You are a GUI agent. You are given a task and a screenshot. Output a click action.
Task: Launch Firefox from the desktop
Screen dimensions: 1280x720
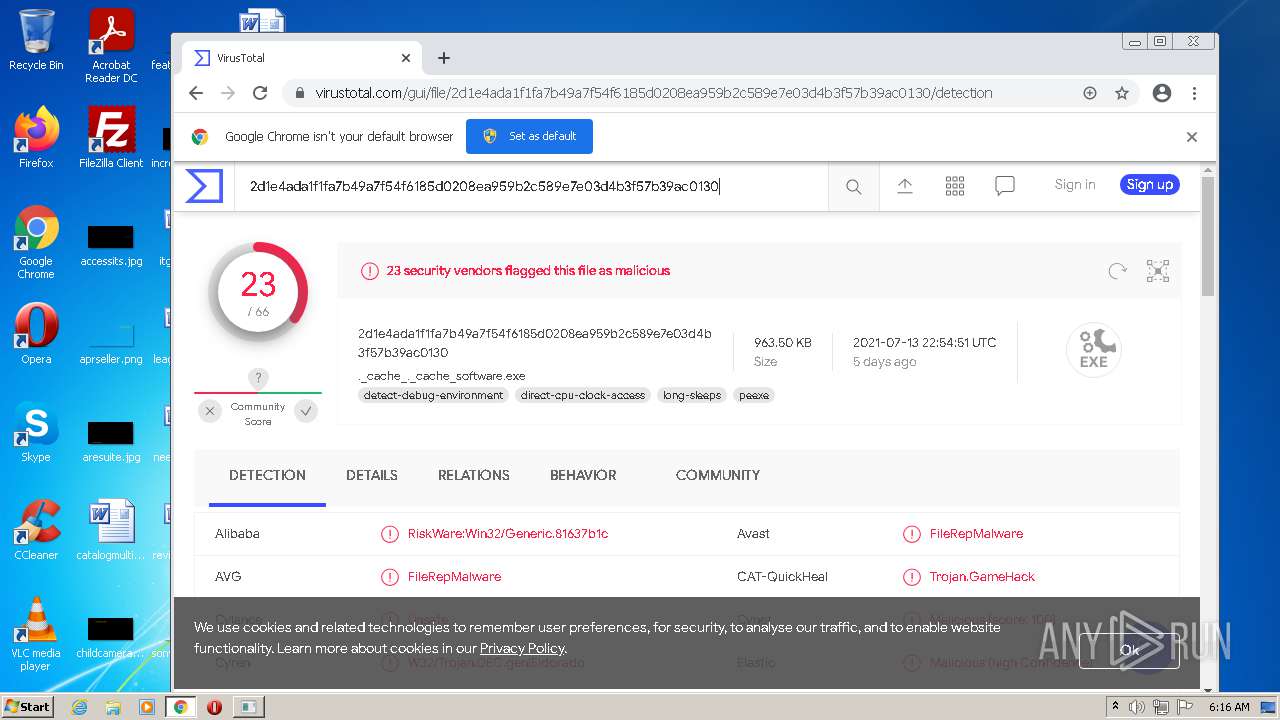tap(36, 137)
